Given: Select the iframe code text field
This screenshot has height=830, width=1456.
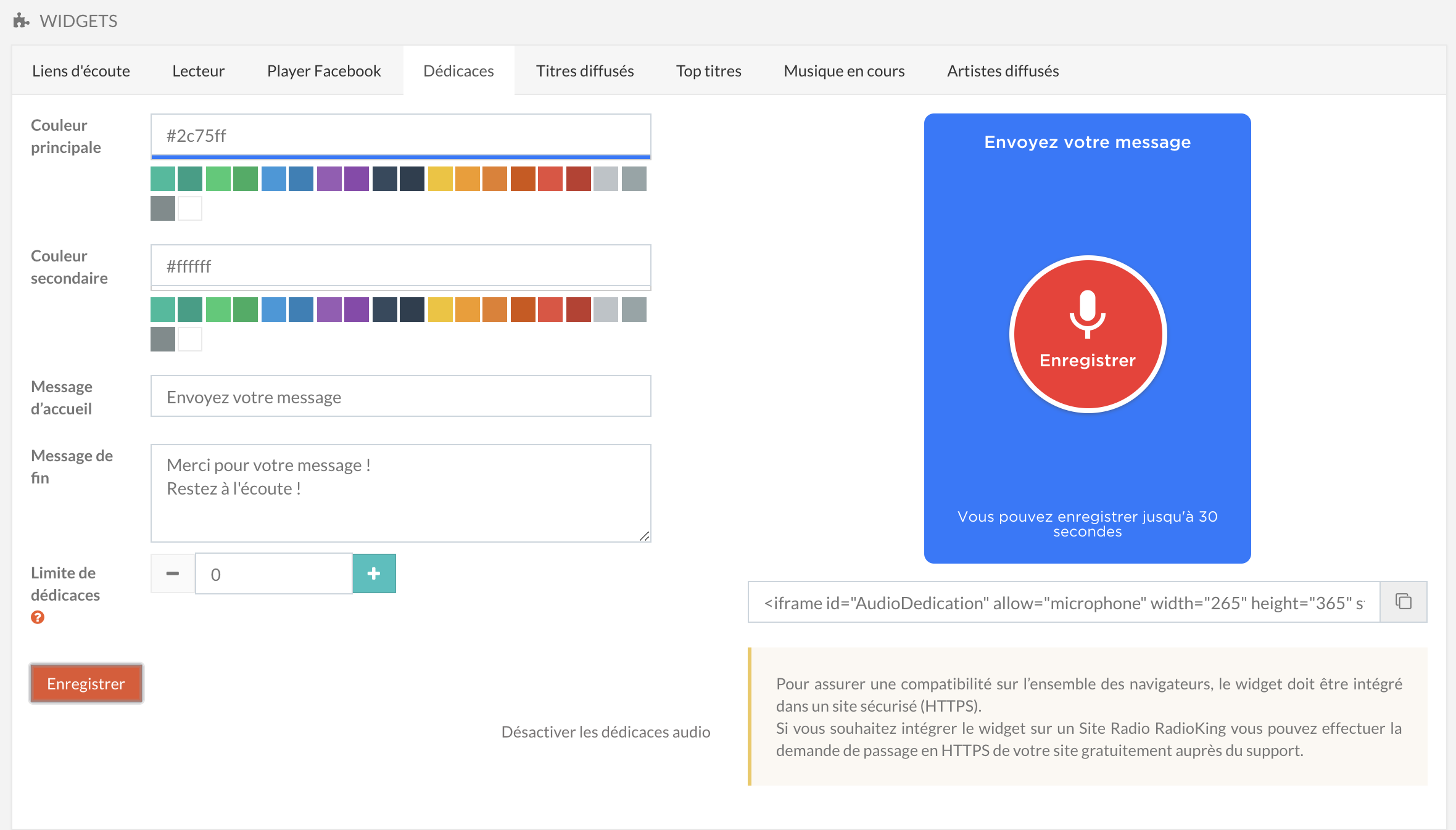Looking at the screenshot, I should point(1064,602).
